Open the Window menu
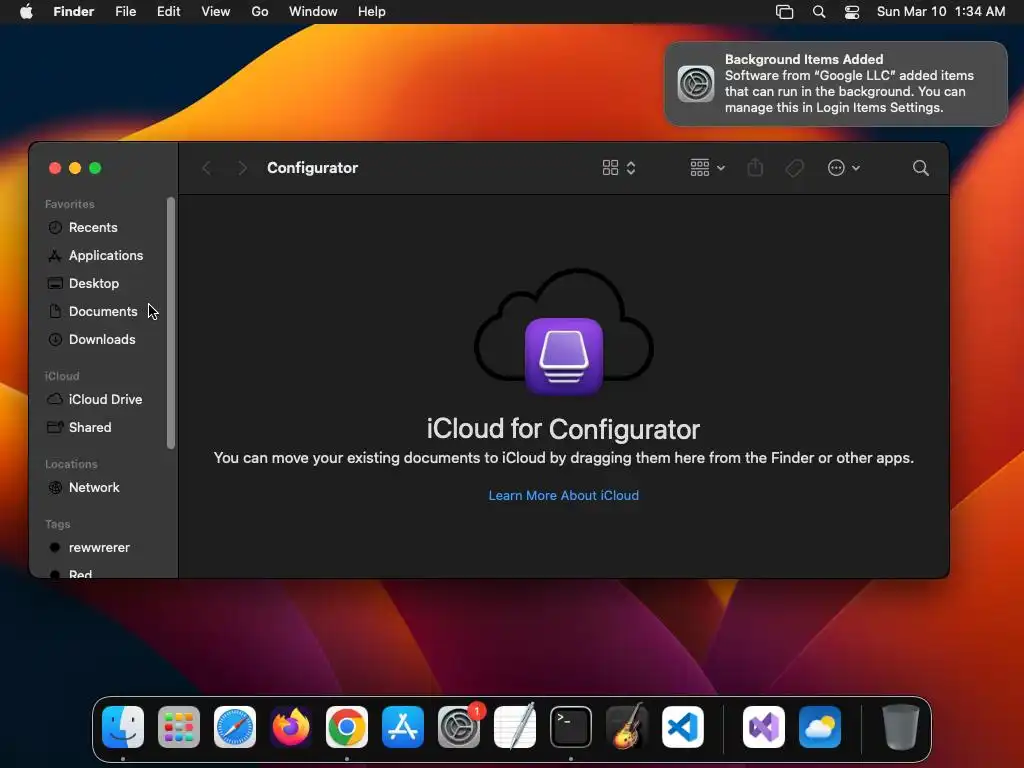The width and height of the screenshot is (1024, 768). (313, 12)
